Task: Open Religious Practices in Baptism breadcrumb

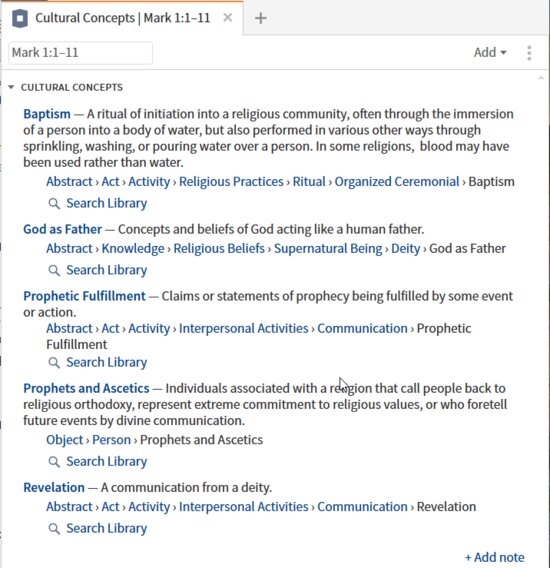Action: click(231, 181)
